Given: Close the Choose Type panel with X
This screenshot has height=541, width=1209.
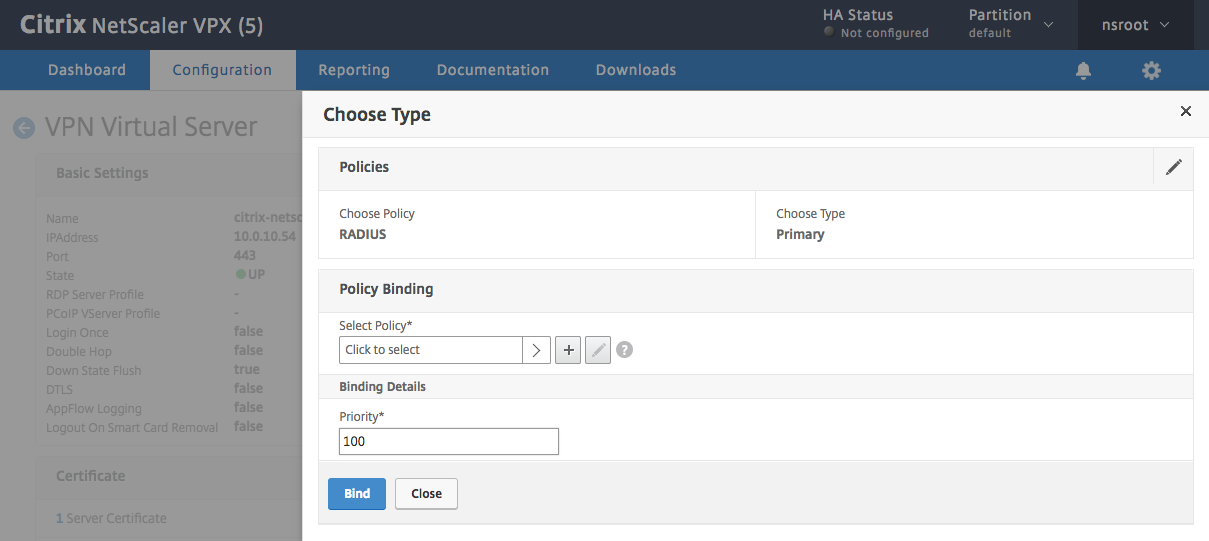Looking at the screenshot, I should [x=1186, y=111].
